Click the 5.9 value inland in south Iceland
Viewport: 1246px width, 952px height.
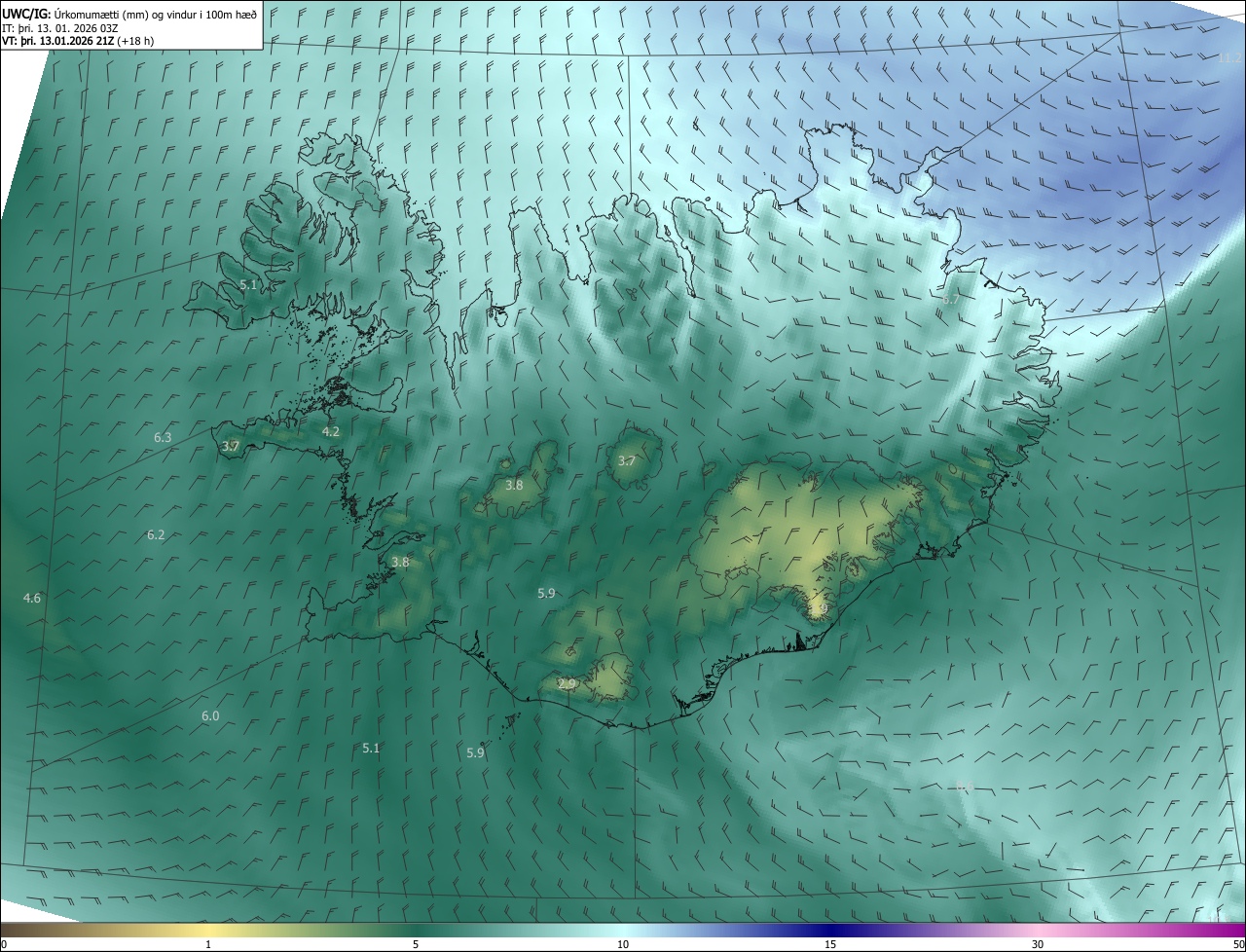[546, 593]
